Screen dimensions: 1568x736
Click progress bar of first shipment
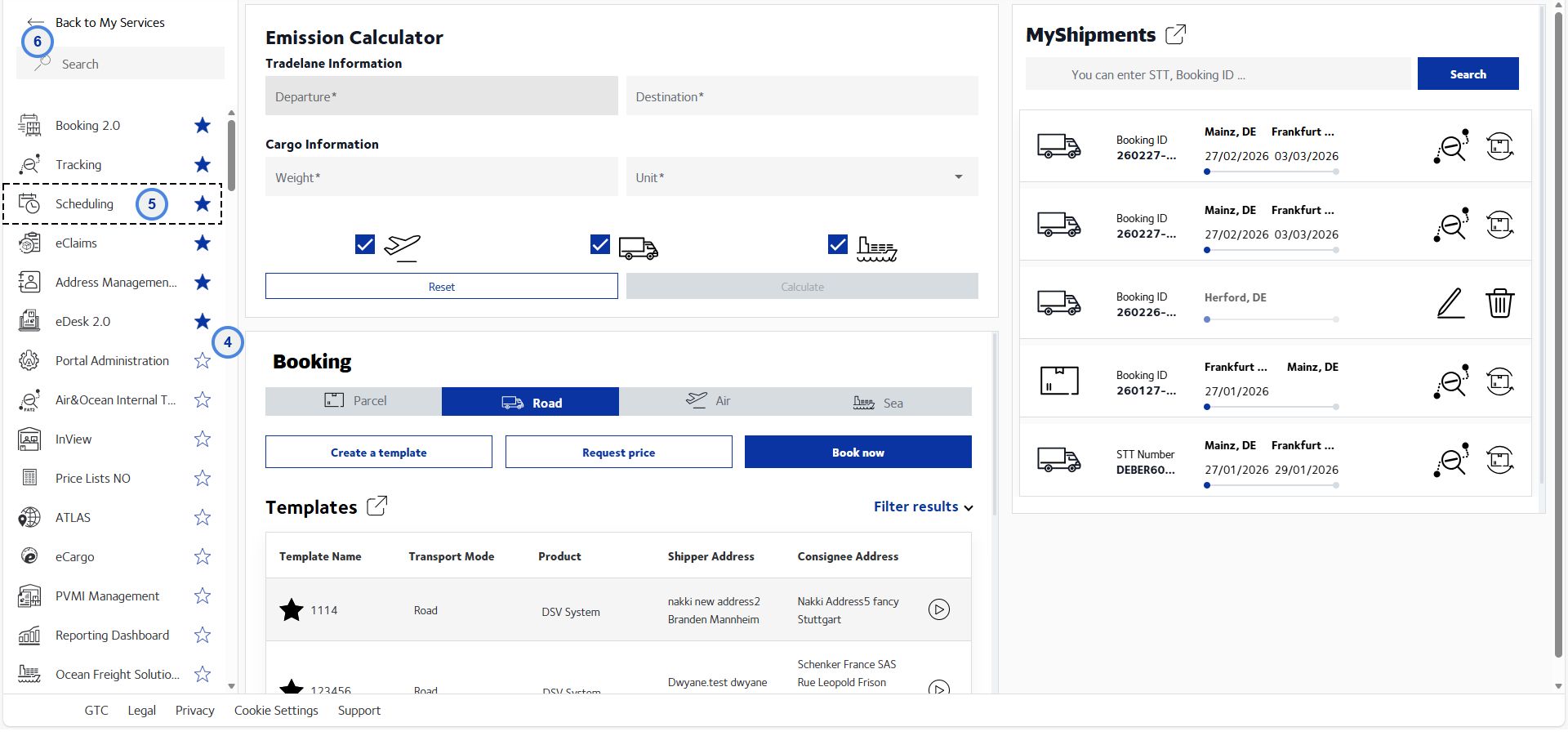[x=1272, y=172]
